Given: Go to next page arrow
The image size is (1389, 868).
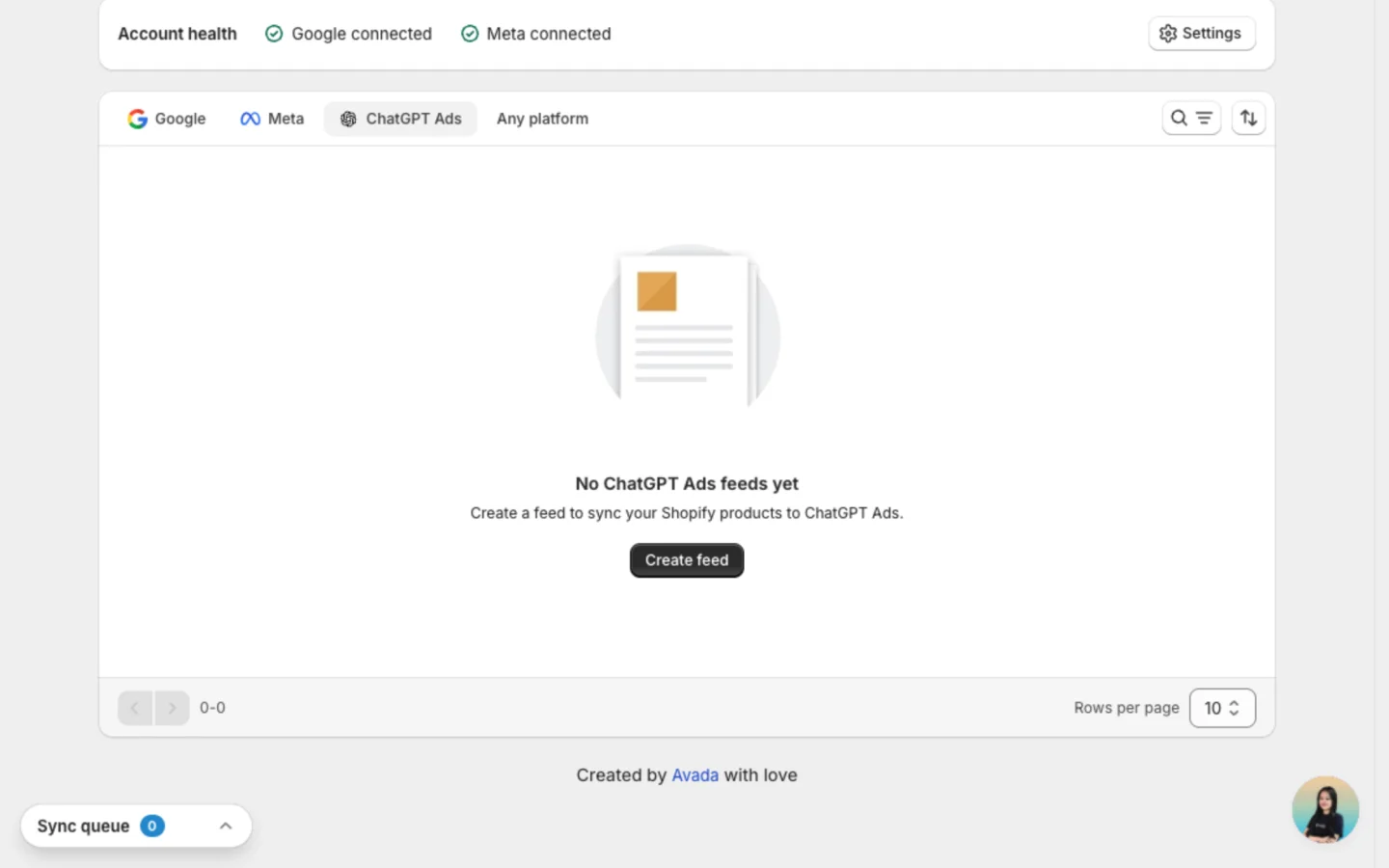Looking at the screenshot, I should [x=172, y=708].
